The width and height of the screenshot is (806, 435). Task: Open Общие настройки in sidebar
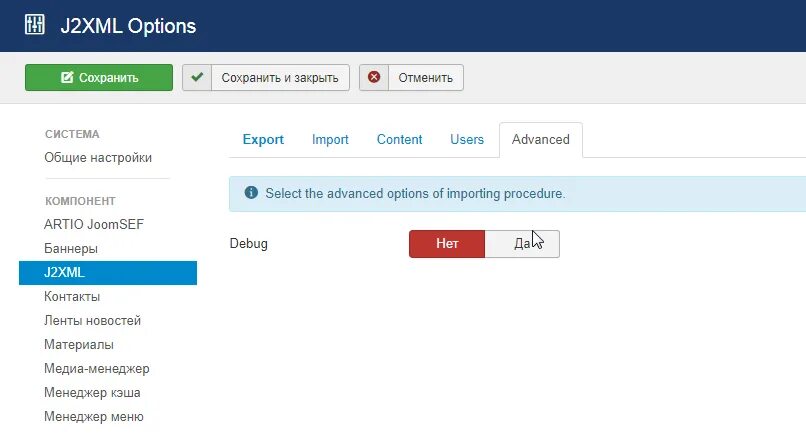(98, 157)
